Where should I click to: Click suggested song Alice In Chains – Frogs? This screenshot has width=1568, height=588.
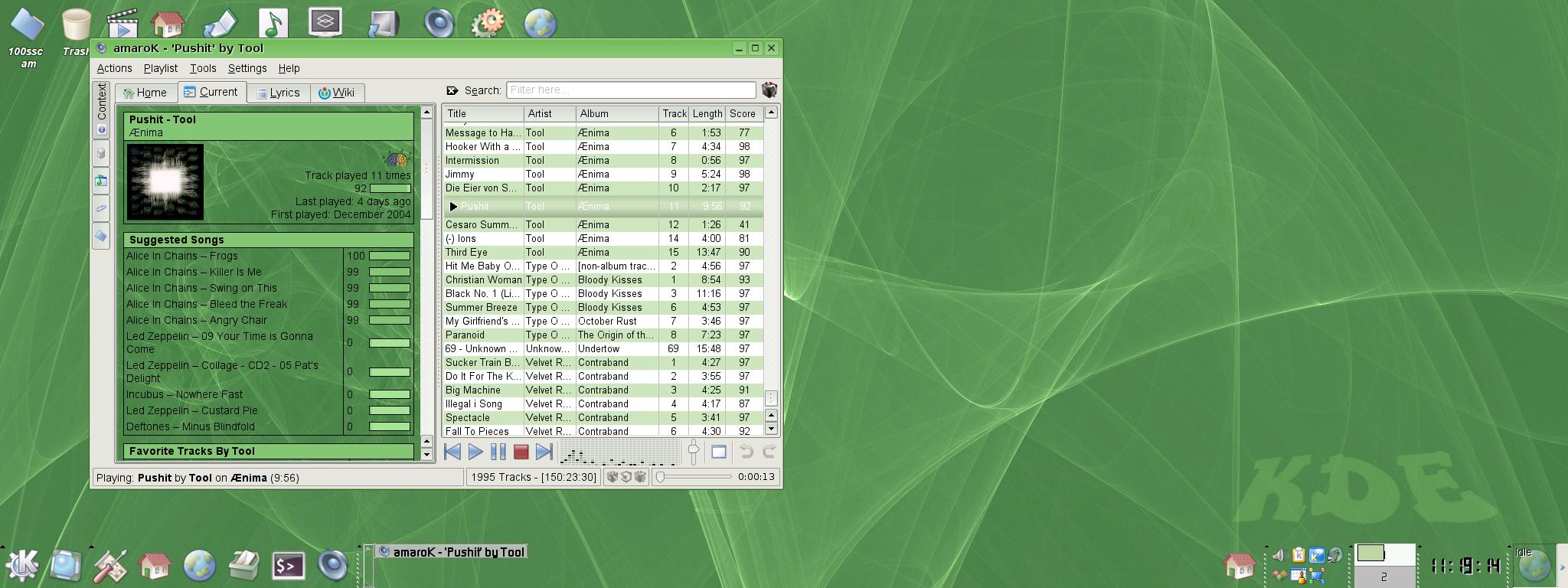[182, 256]
